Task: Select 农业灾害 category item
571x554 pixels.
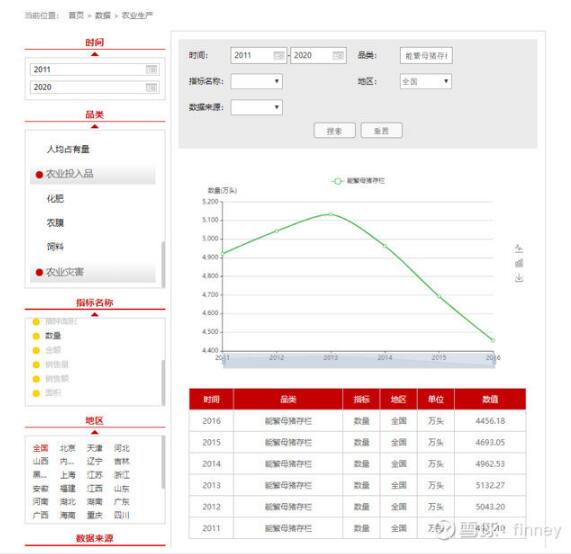Action: [x=93, y=272]
